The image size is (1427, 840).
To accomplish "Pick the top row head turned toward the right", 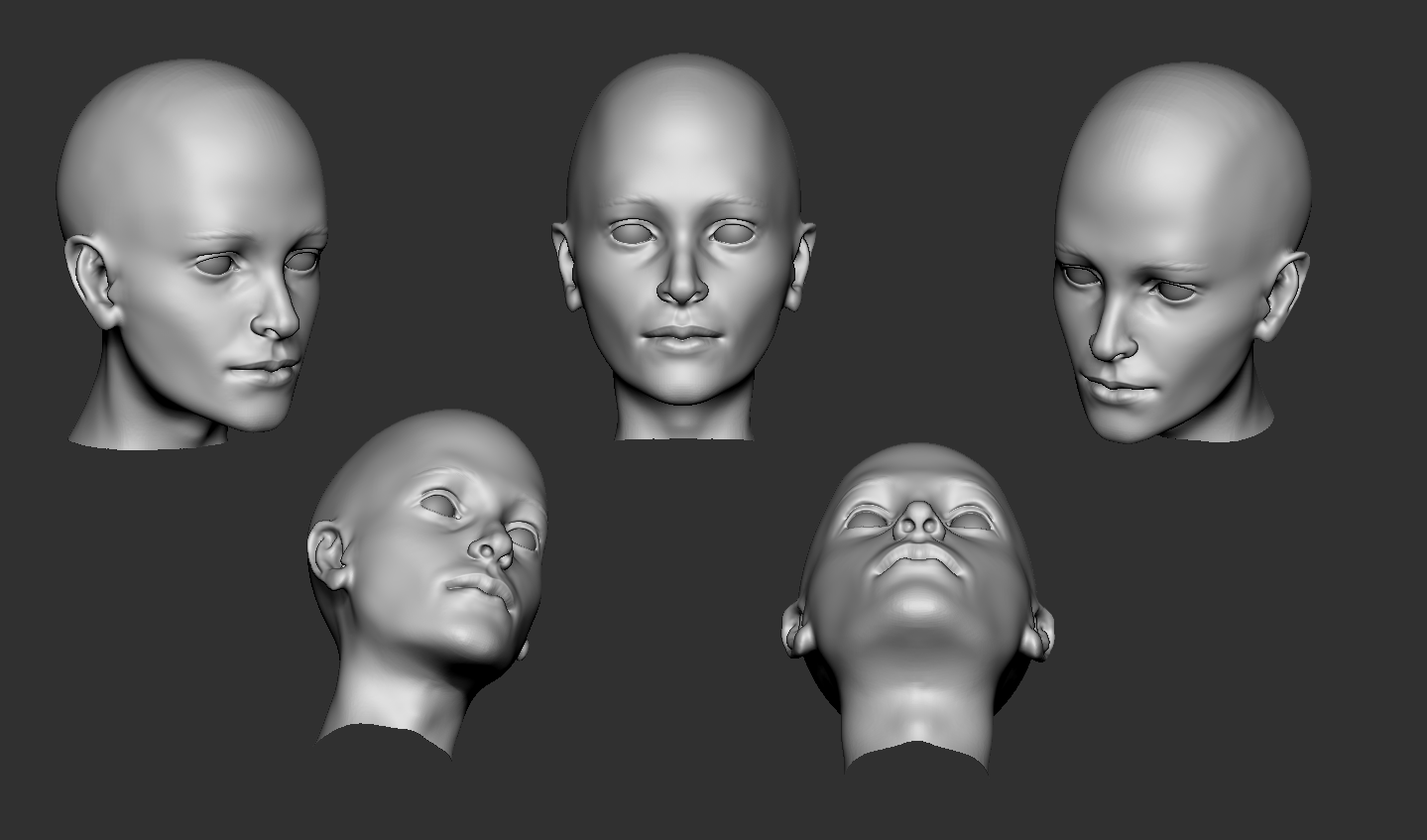I will pyautogui.click(x=192, y=254).
